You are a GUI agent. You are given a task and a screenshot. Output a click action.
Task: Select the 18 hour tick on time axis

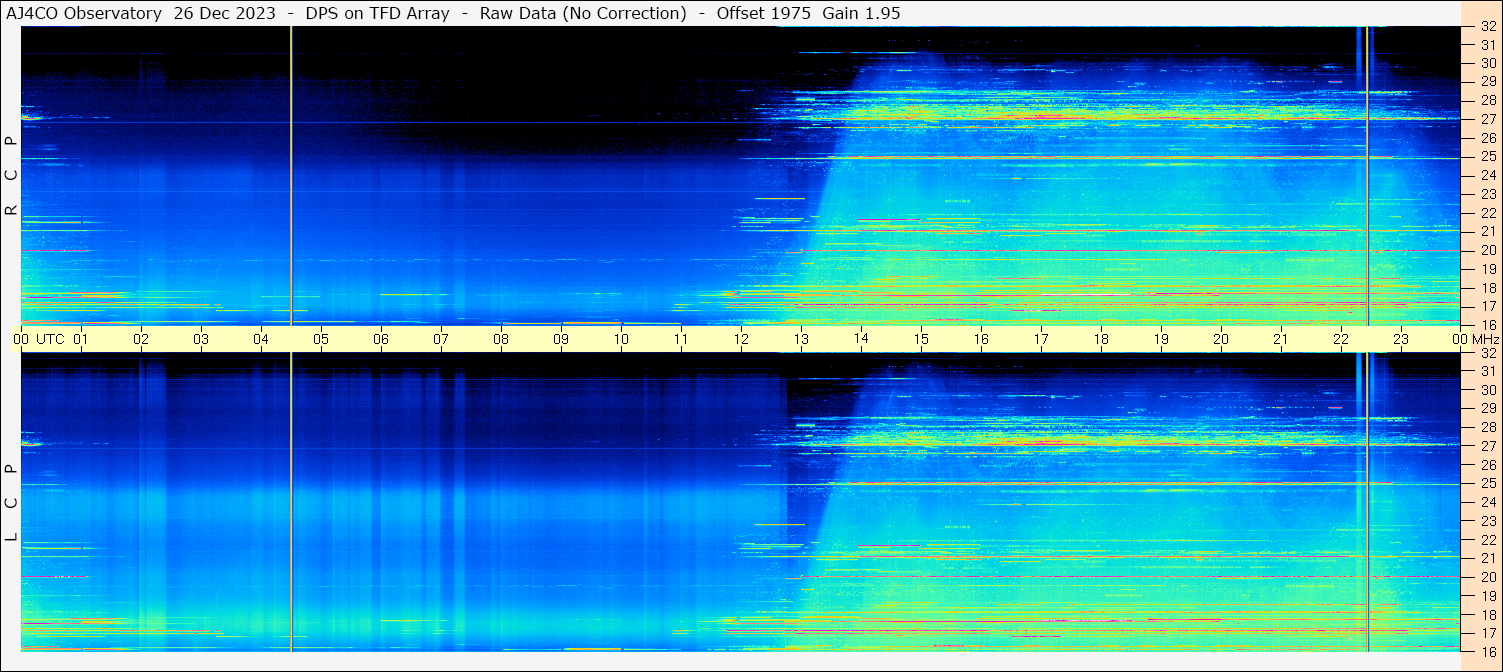click(1101, 339)
